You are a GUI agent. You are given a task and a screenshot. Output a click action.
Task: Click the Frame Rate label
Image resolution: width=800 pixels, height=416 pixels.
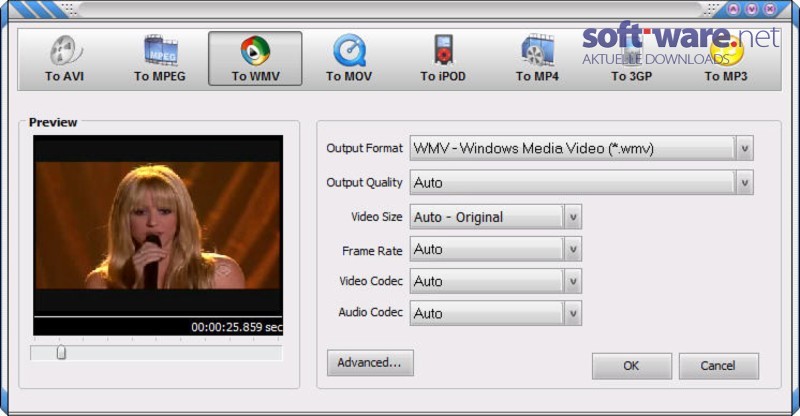tap(372, 251)
